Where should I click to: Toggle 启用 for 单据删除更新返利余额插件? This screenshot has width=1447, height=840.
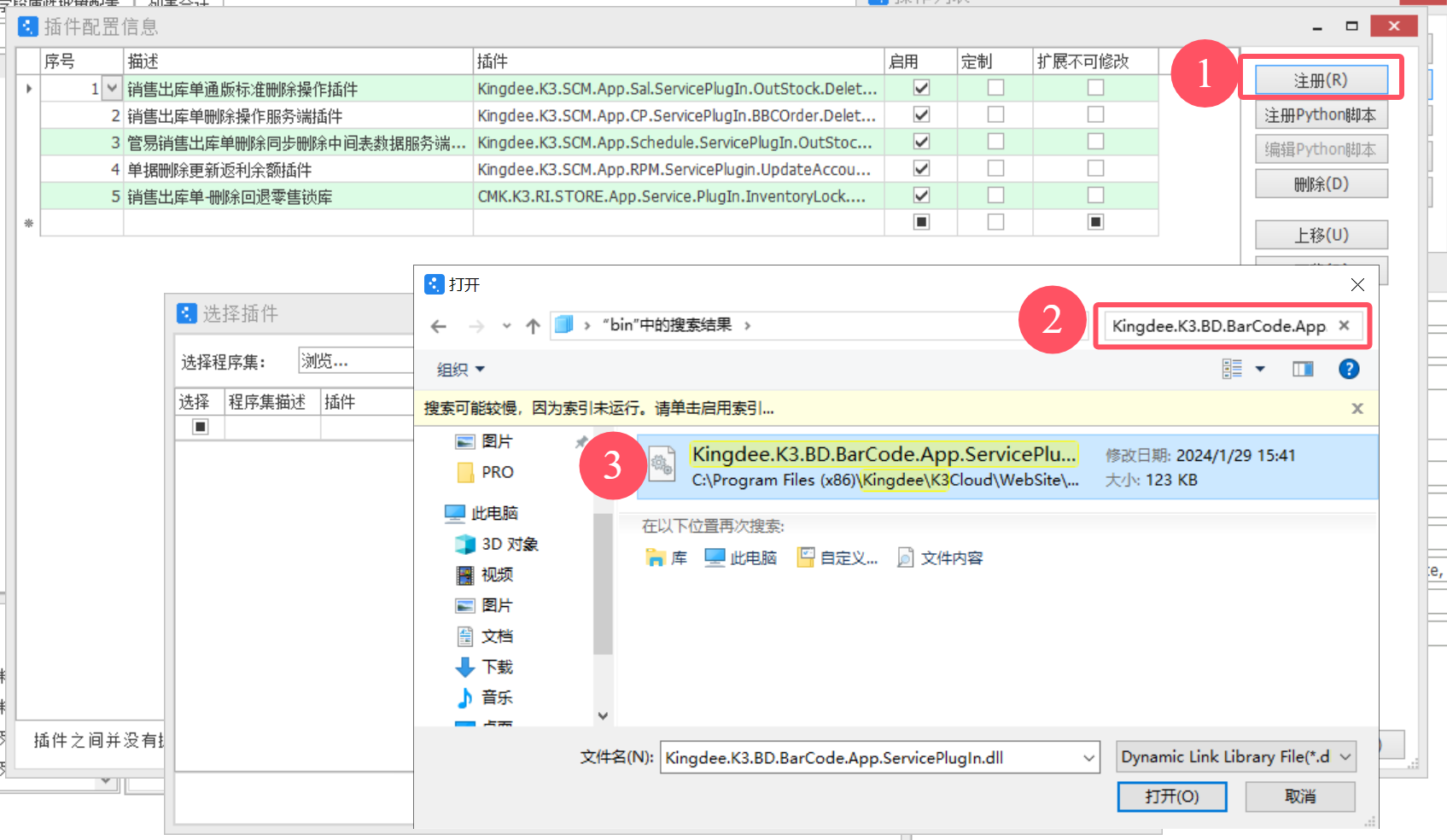click(x=921, y=168)
